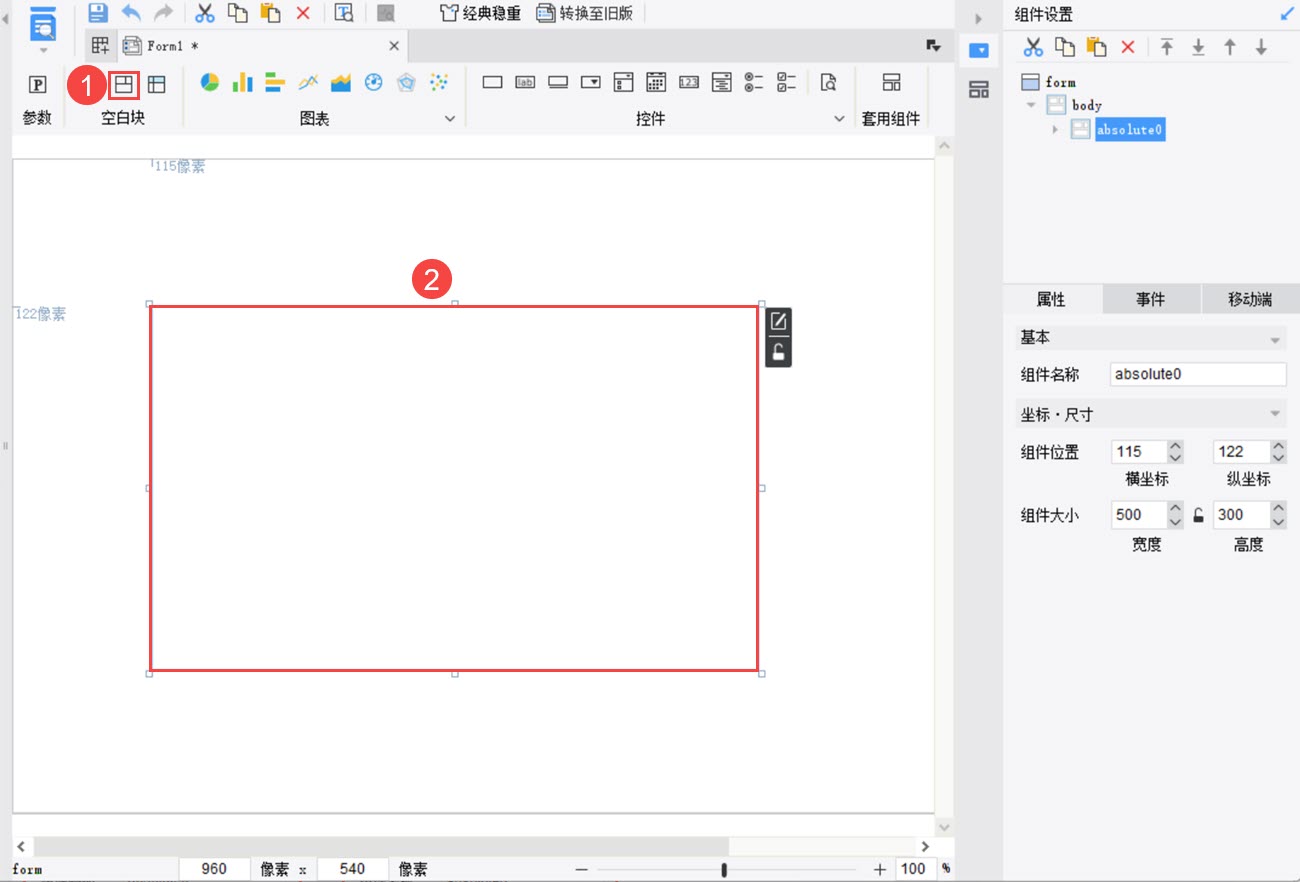Cut the component in 组件设置 panel
The image size is (1300, 882).
click(1033, 47)
